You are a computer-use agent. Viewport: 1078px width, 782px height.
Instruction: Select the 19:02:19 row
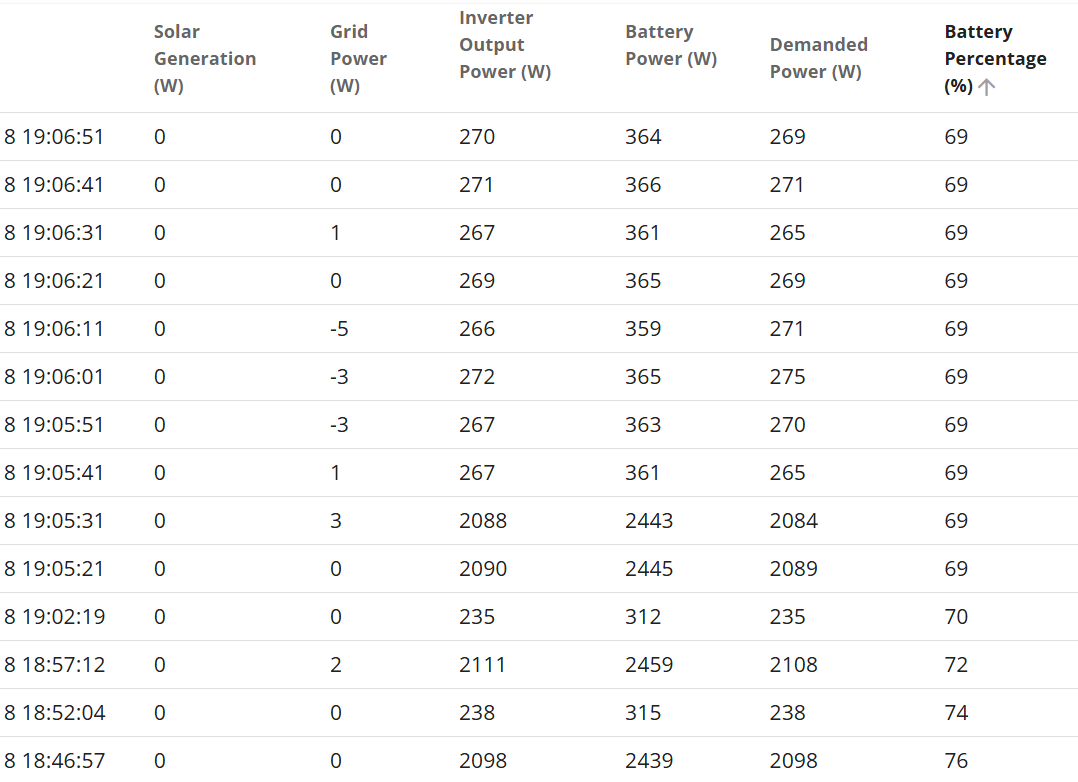click(539, 617)
